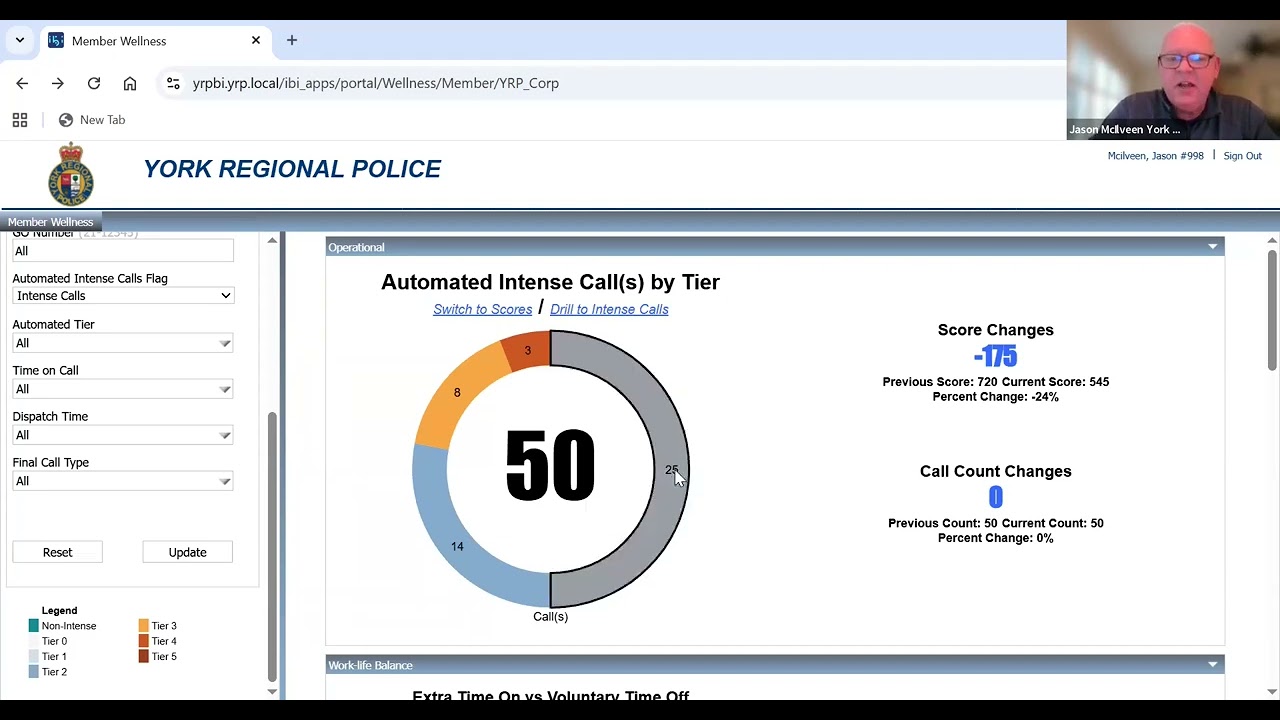Click the Drill to Intense Calls link

coord(609,309)
